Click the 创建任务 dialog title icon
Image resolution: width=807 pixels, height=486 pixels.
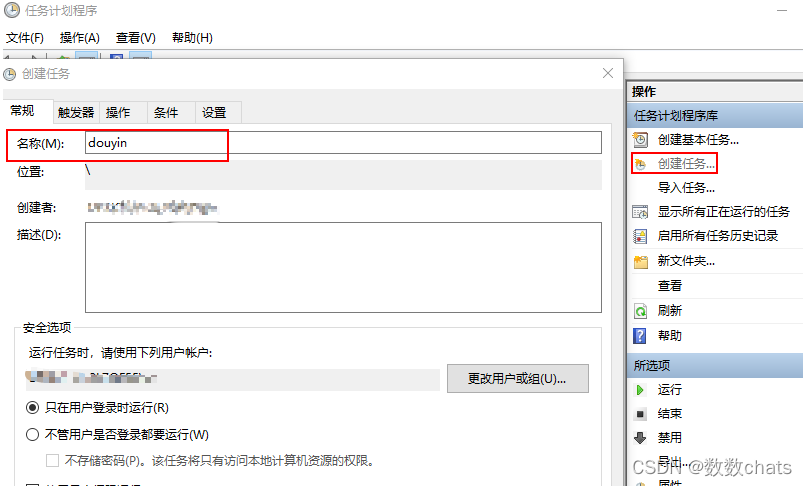coord(10,74)
